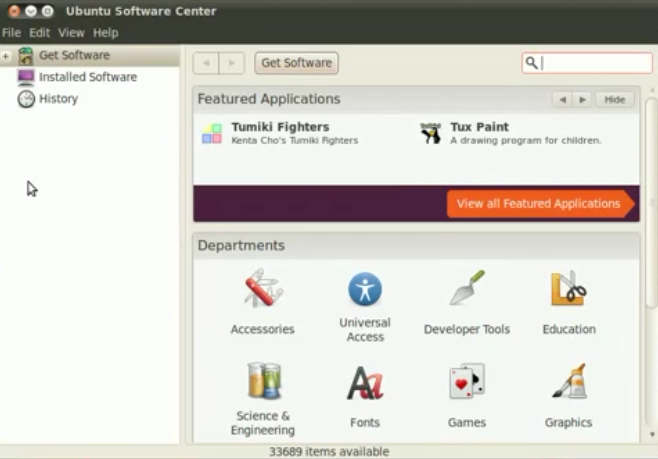
Task: Click "A drawing program for children." text
Action: (x=525, y=141)
